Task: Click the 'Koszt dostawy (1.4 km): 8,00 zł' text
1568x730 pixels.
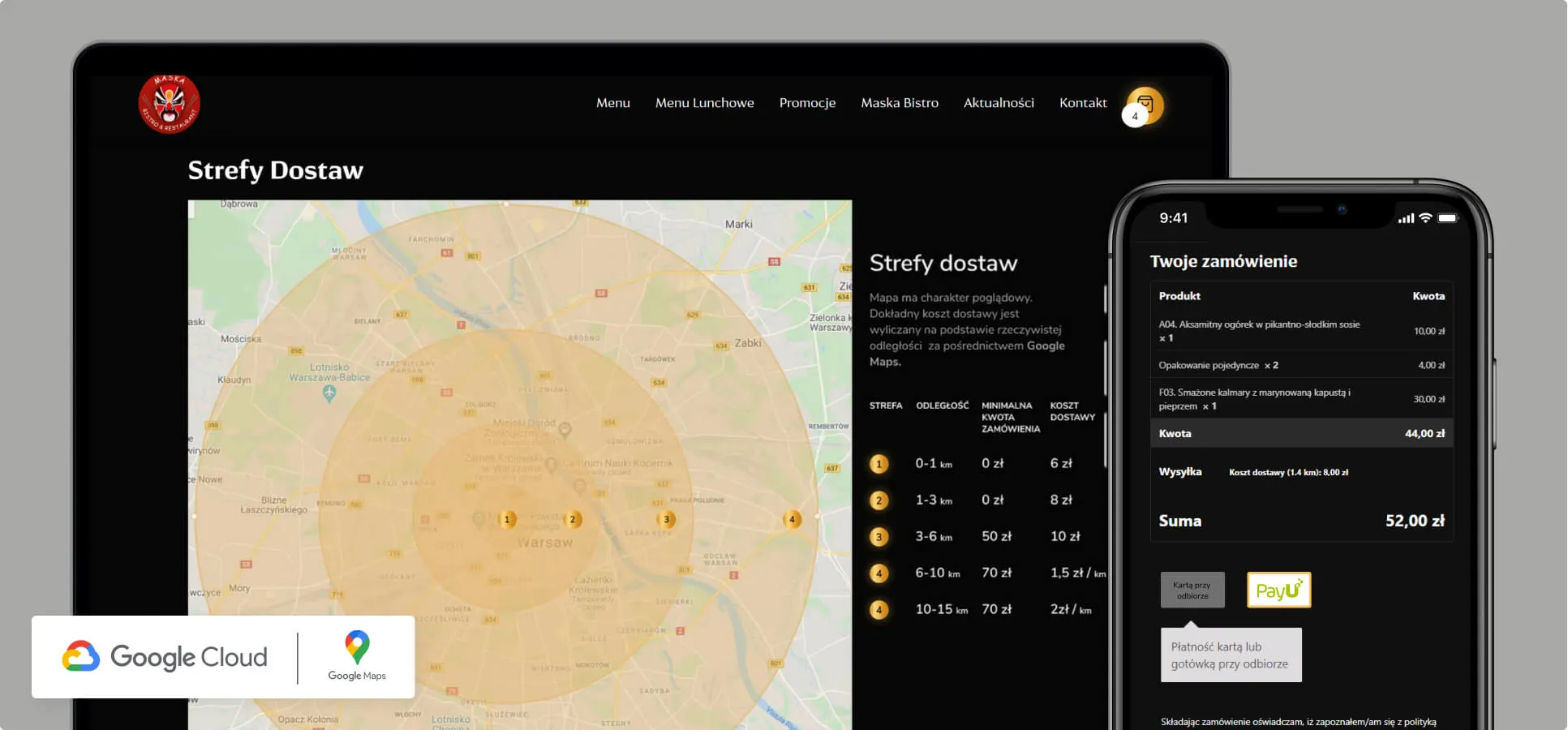Action: [1288, 472]
